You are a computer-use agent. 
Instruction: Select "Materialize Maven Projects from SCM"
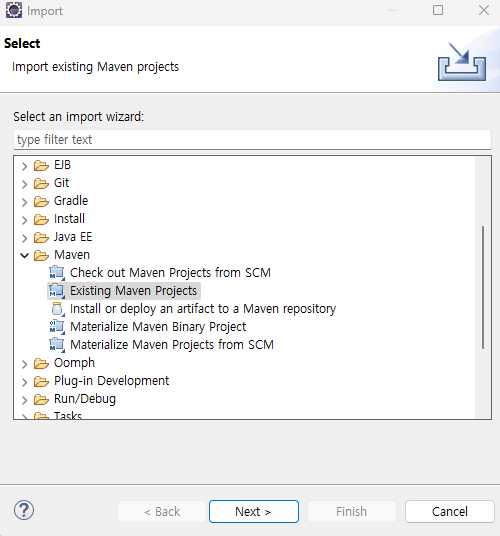click(172, 345)
